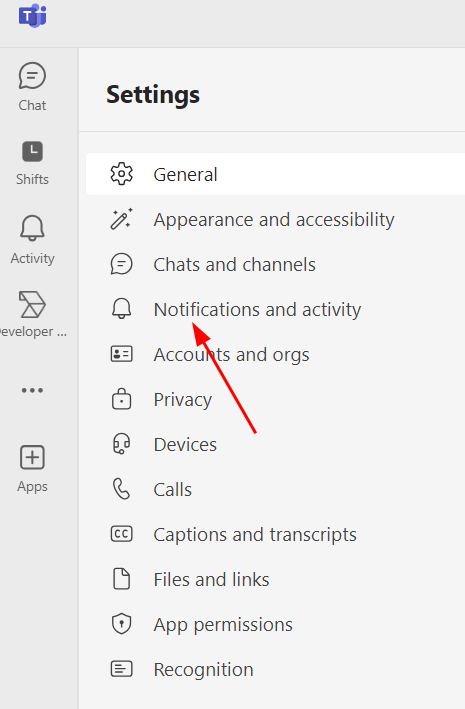Click the App permissions shield icon
This screenshot has width=465, height=709.
tap(122, 624)
